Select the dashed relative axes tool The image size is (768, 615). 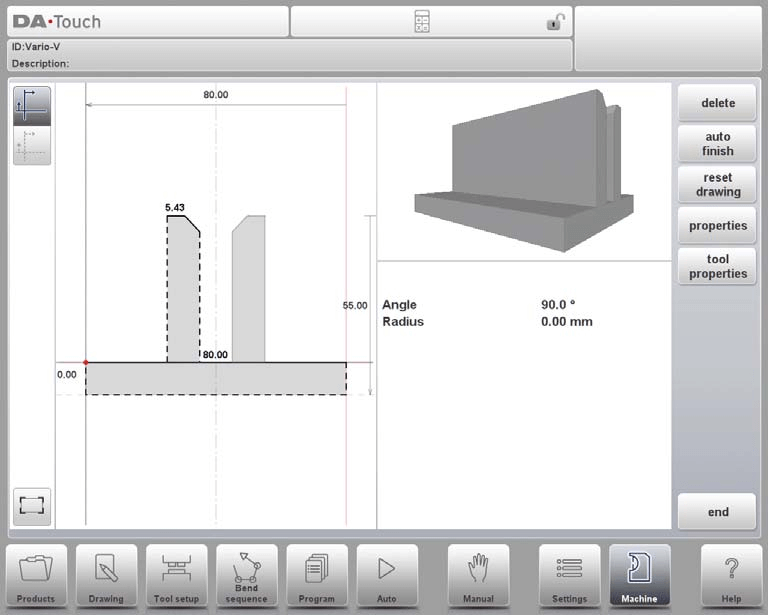(x=32, y=145)
